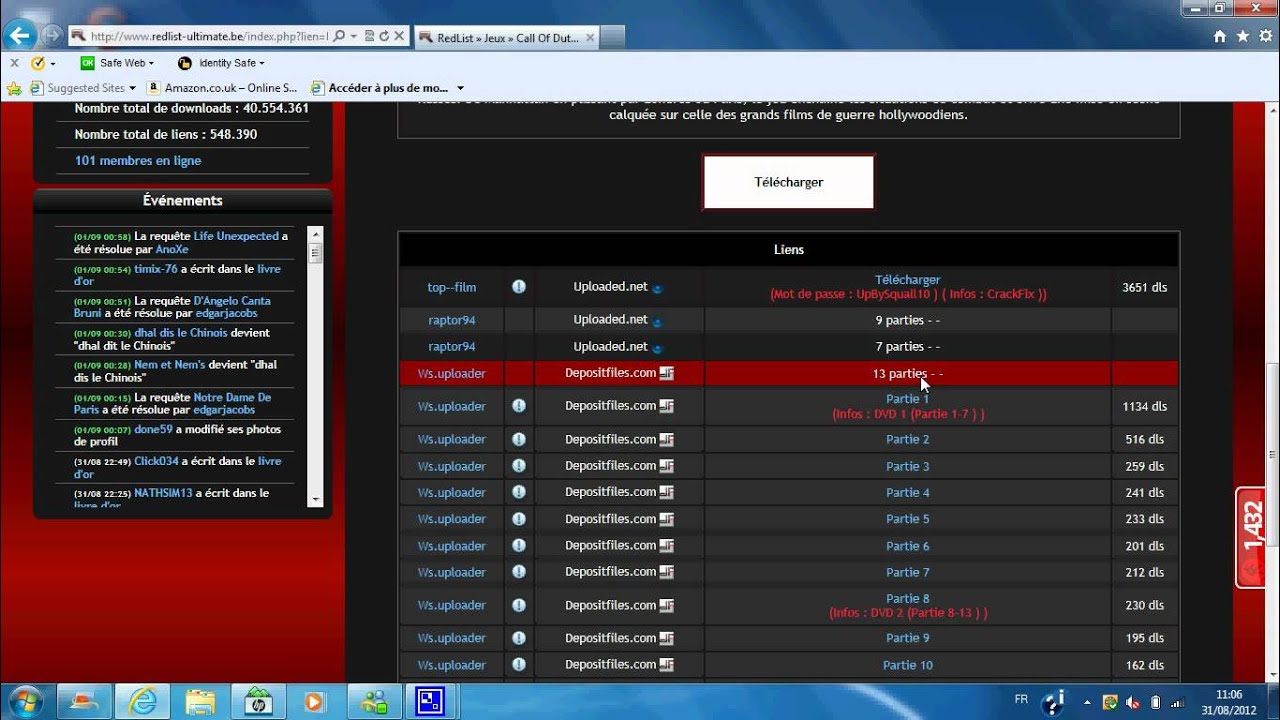The height and width of the screenshot is (720, 1280).
Task: Open Windows Media Player taskbar icon
Action: point(315,701)
